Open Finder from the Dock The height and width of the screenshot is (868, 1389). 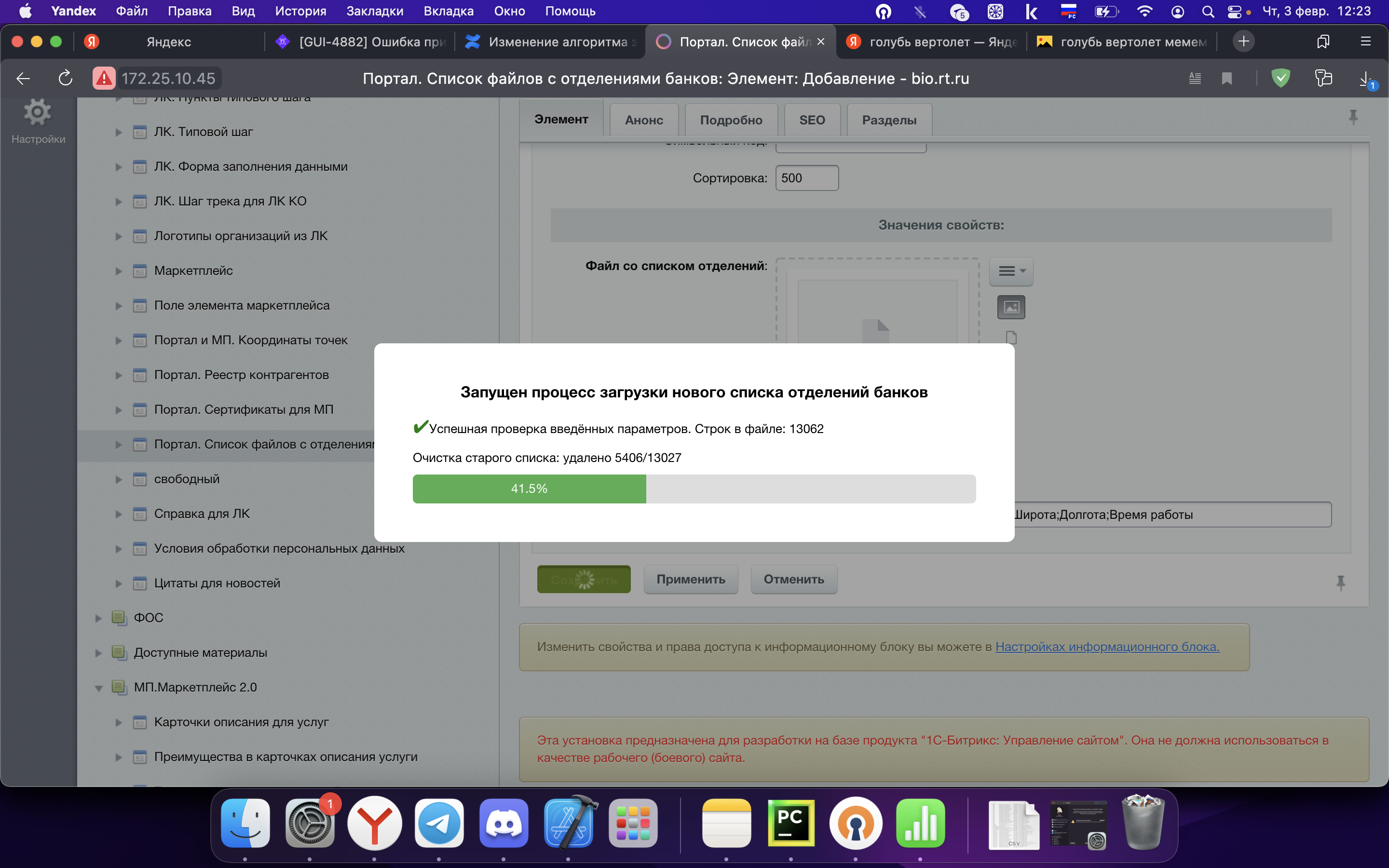[x=245, y=823]
